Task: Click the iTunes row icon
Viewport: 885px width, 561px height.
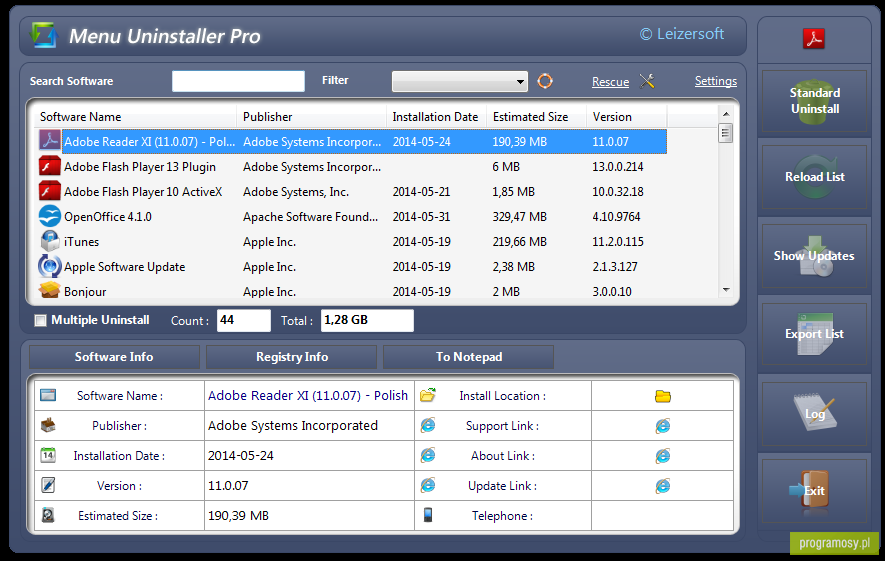Action: (x=50, y=241)
